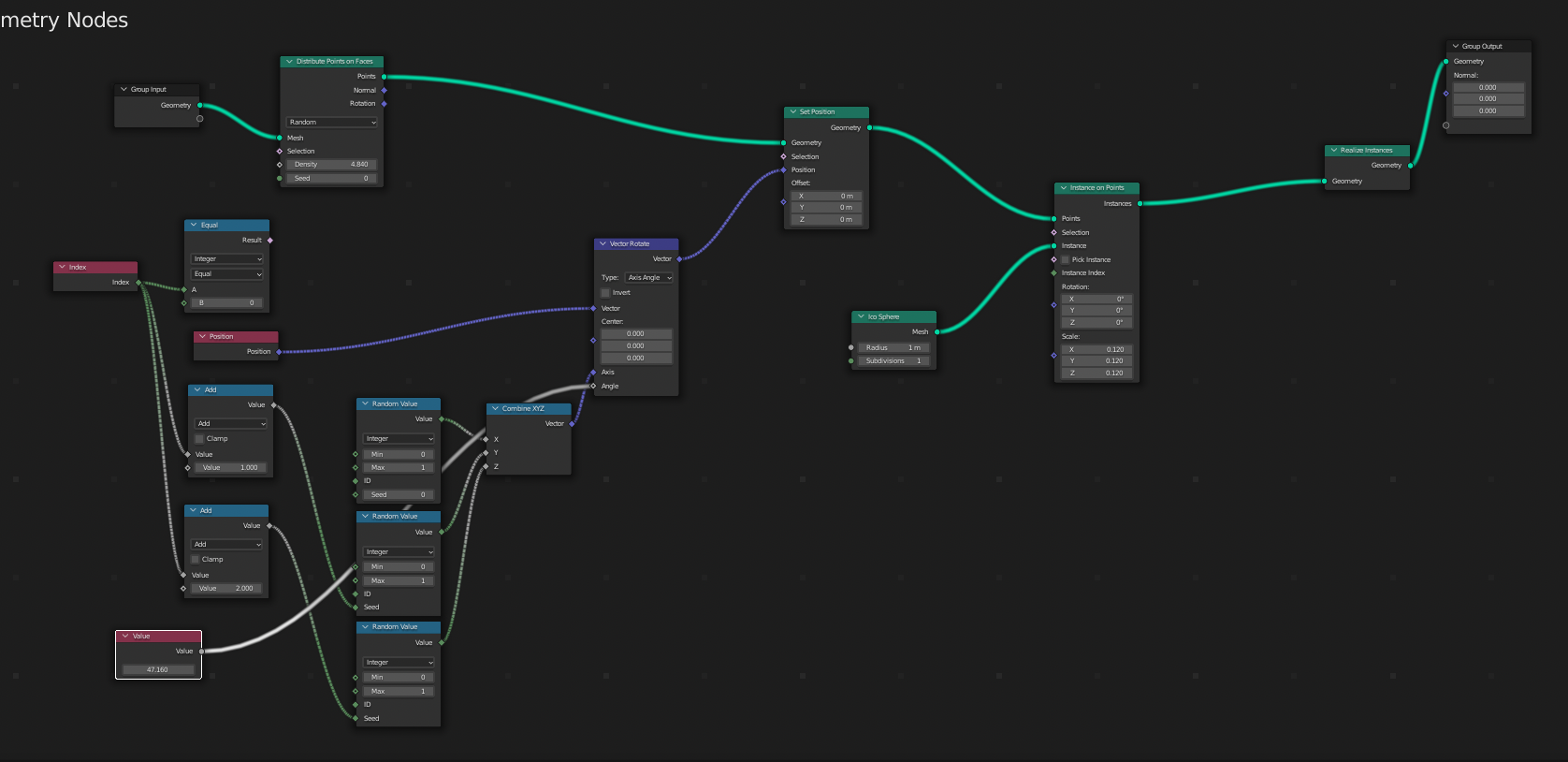This screenshot has height=762, width=1568.
Task: Collapse the Combine XYZ node
Action: click(495, 409)
